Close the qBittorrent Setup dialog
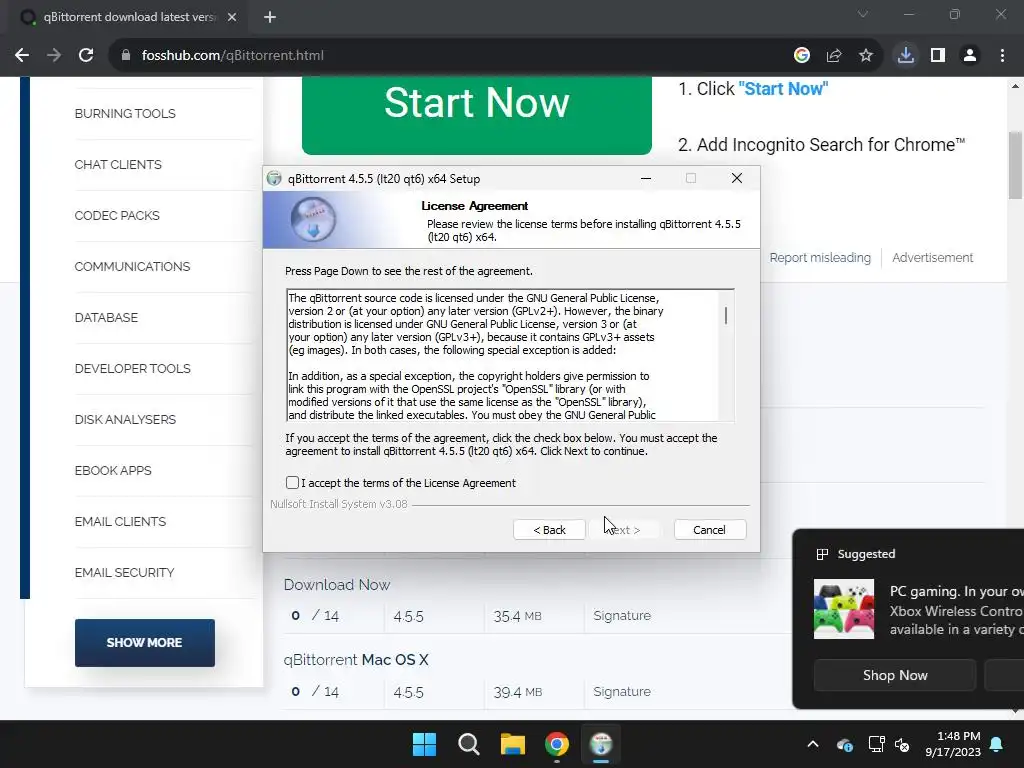The image size is (1024, 768). tap(737, 178)
